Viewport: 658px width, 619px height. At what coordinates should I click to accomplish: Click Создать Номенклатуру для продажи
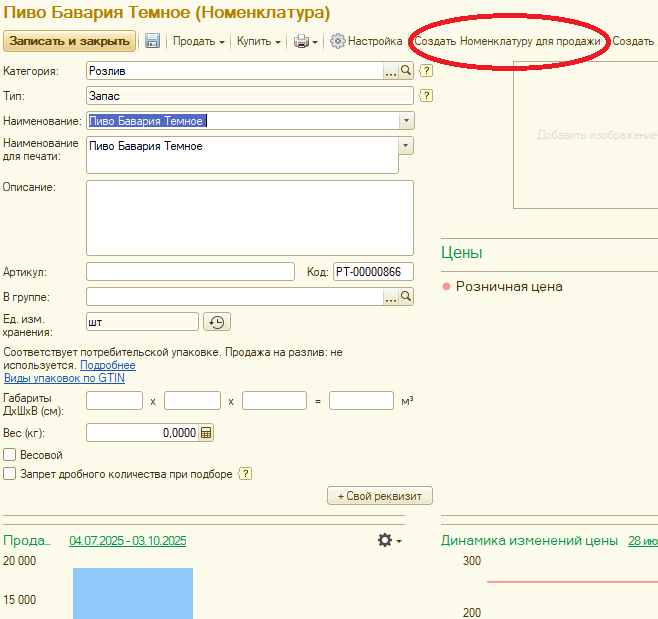point(507,41)
